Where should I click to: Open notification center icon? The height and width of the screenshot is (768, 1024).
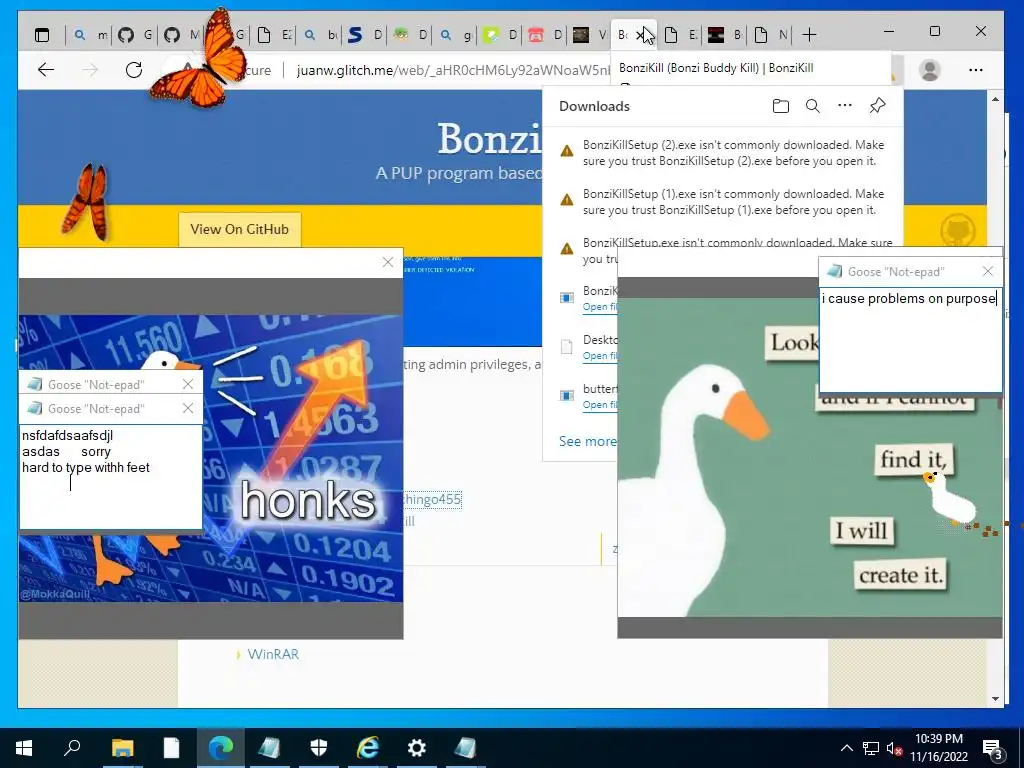[993, 749]
